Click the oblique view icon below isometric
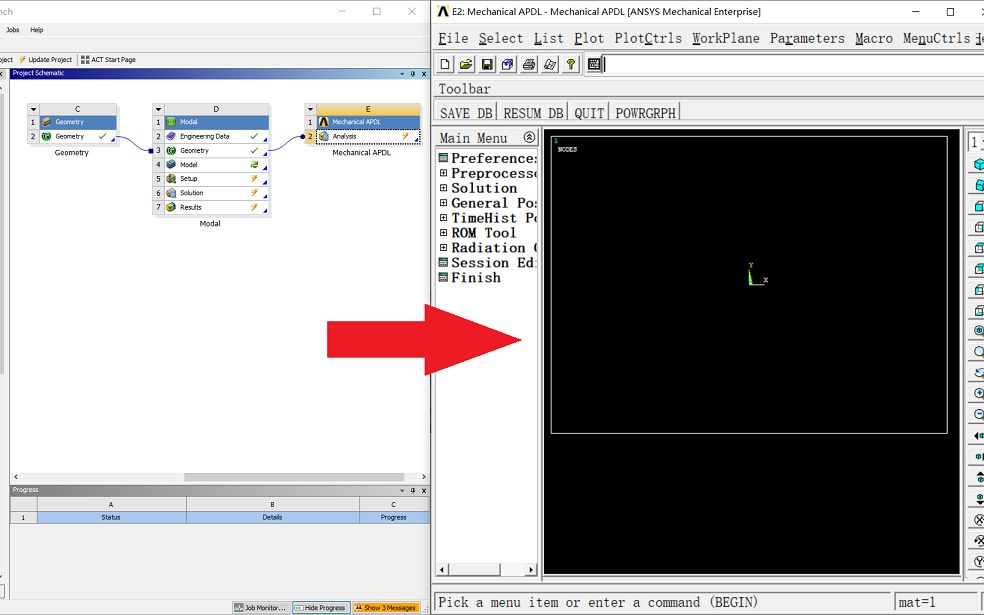This screenshot has width=984, height=615. coord(978,185)
